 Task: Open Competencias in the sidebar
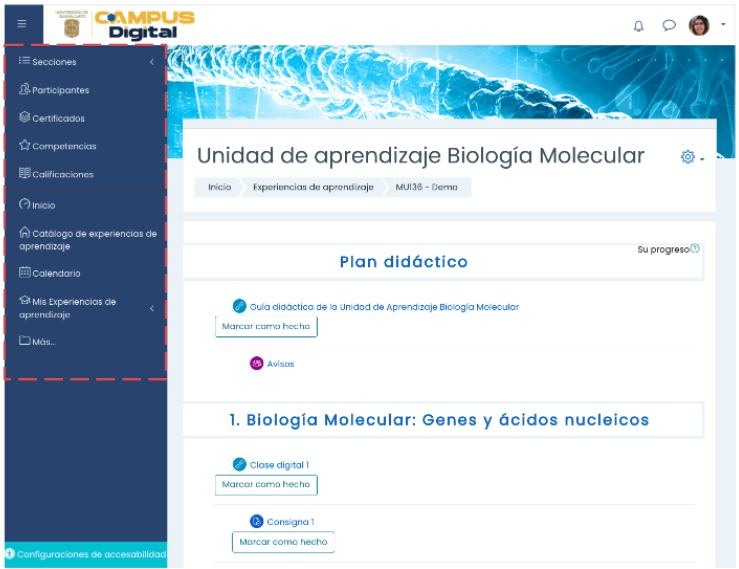64,146
